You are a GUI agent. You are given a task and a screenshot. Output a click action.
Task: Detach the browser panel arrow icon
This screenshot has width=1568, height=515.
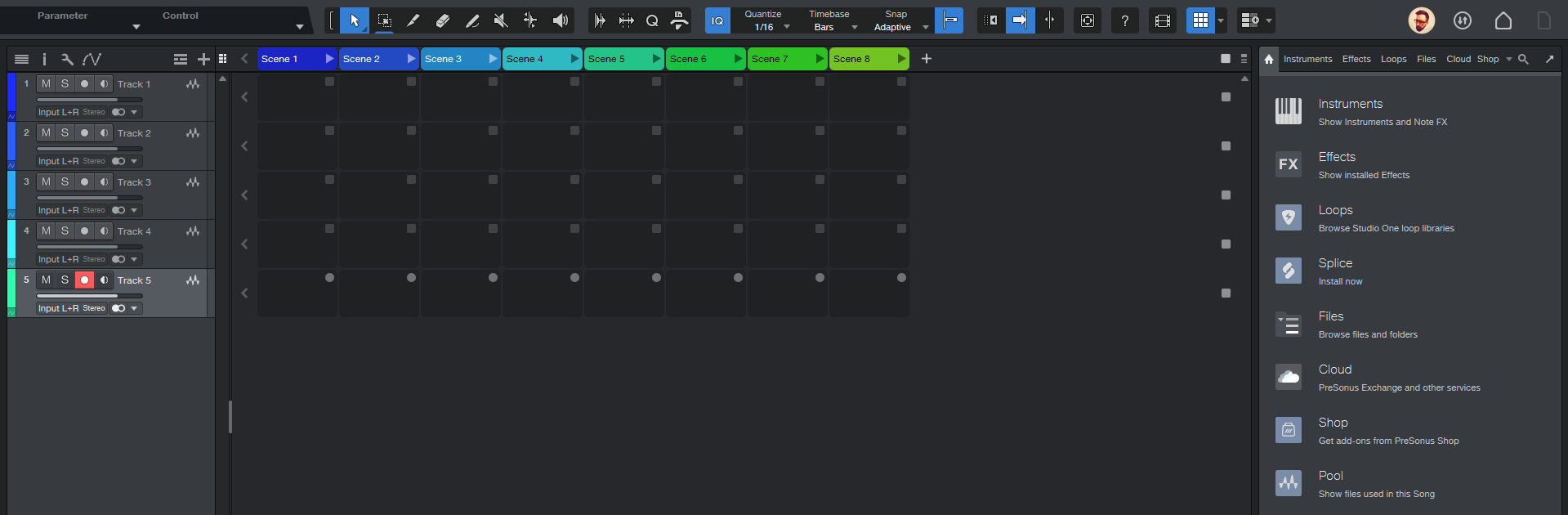(x=1549, y=59)
